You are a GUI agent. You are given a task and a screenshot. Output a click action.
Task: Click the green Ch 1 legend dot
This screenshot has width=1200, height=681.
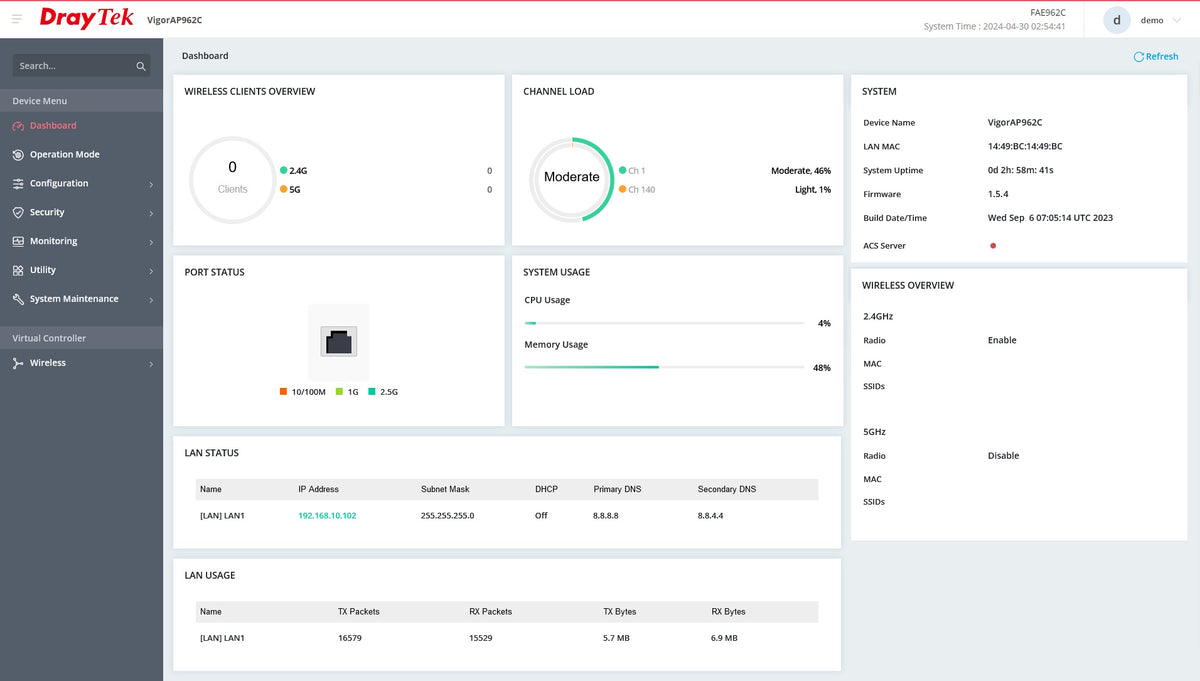(623, 170)
